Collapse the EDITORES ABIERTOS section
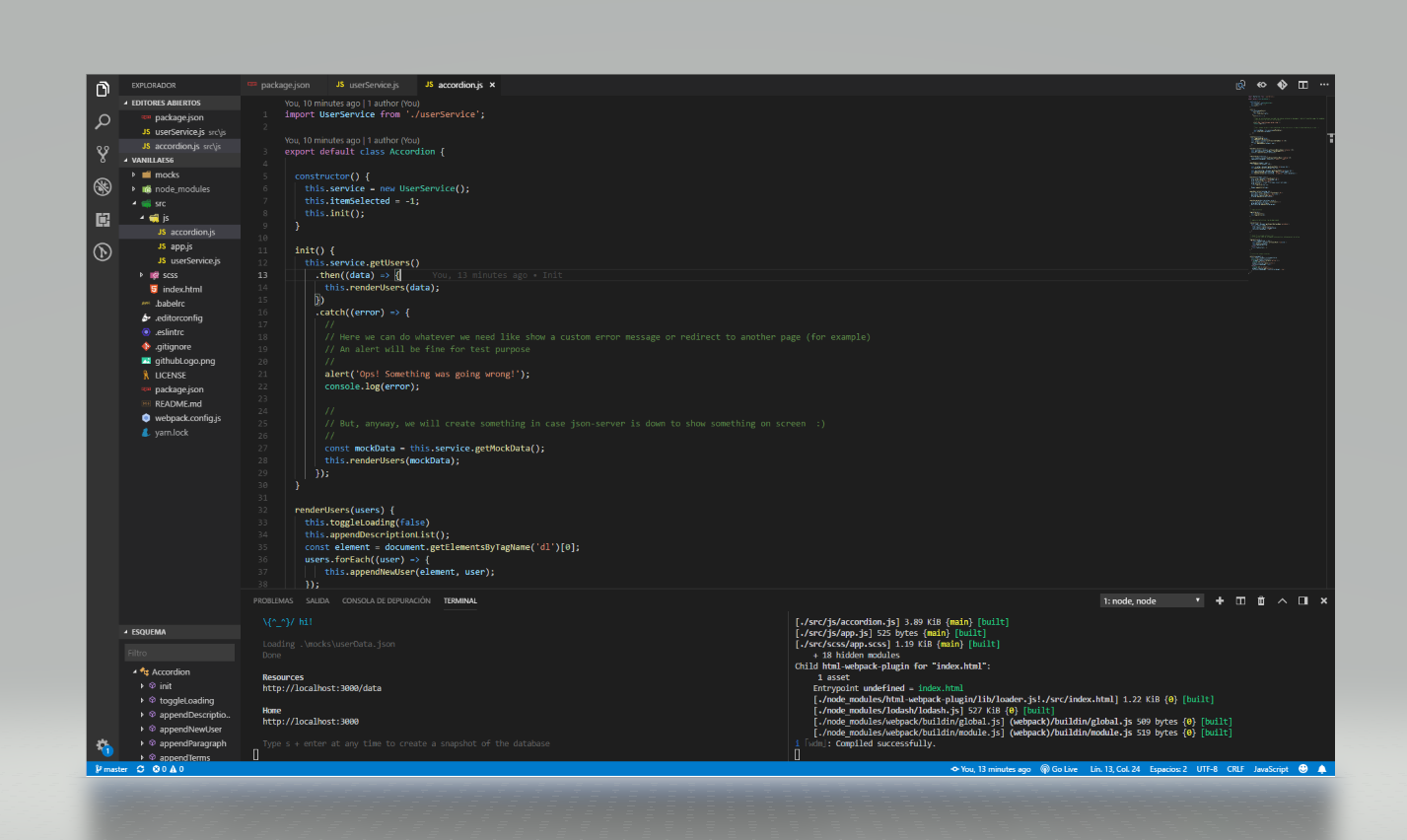 coord(180,103)
